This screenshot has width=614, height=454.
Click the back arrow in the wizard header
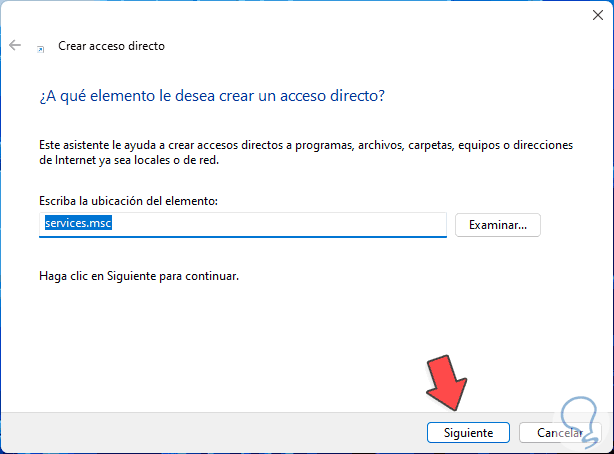[x=14, y=46]
